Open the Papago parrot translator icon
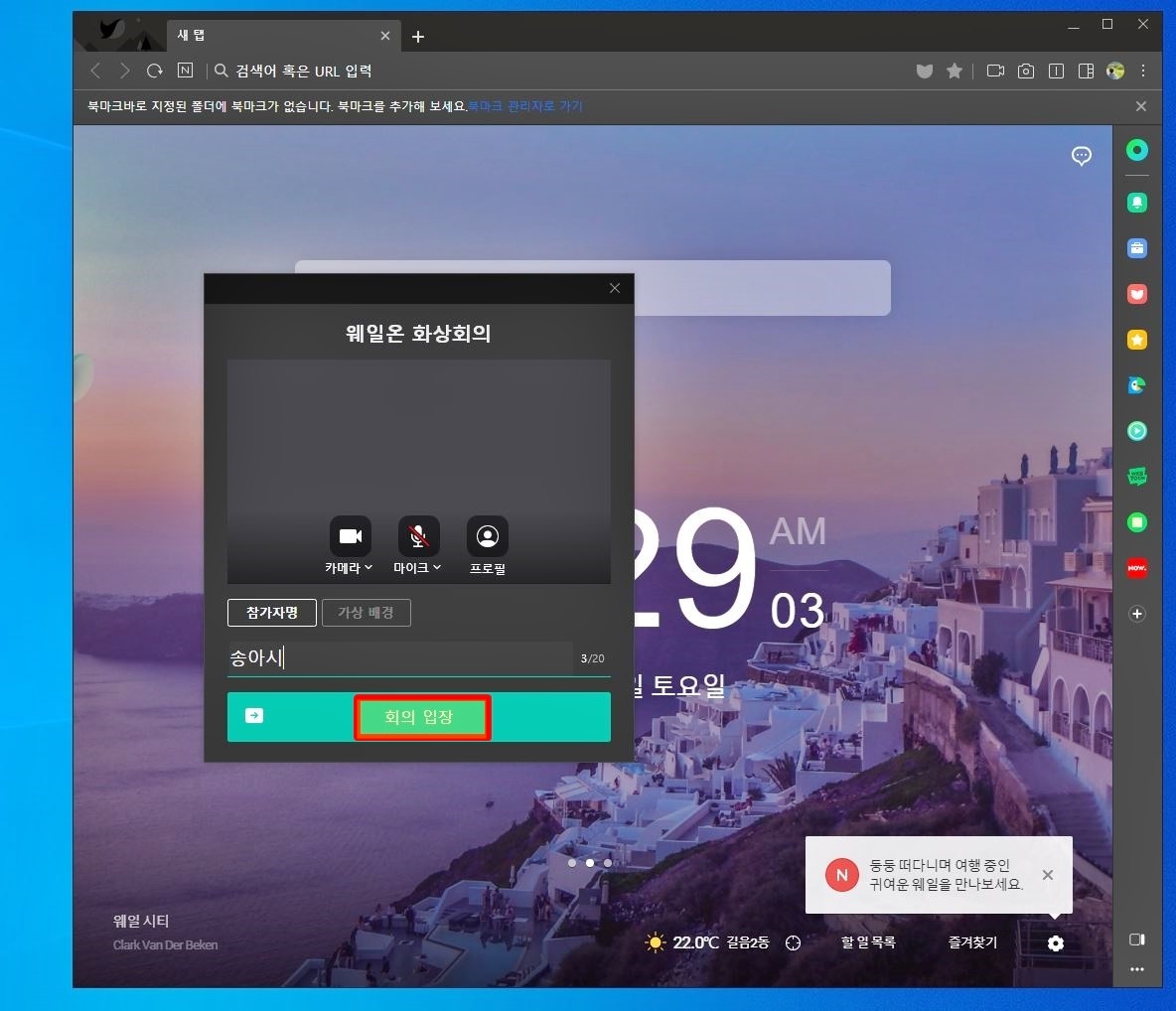Image resolution: width=1176 pixels, height=1011 pixels. pos(1137,385)
